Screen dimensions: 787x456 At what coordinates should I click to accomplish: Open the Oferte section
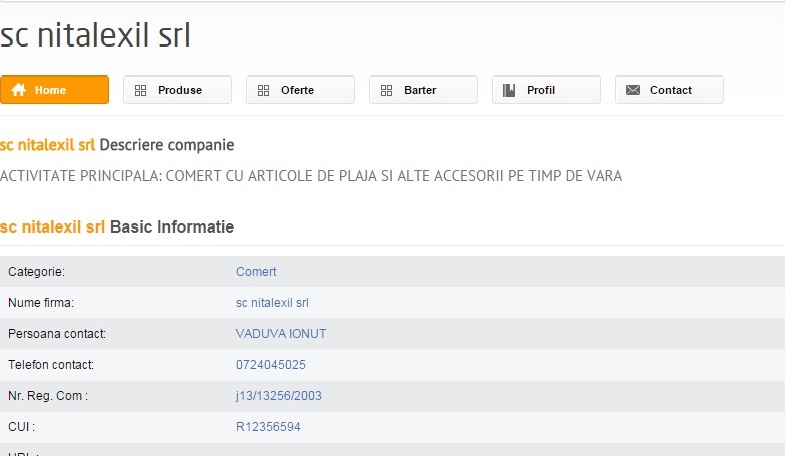pyautogui.click(x=297, y=90)
